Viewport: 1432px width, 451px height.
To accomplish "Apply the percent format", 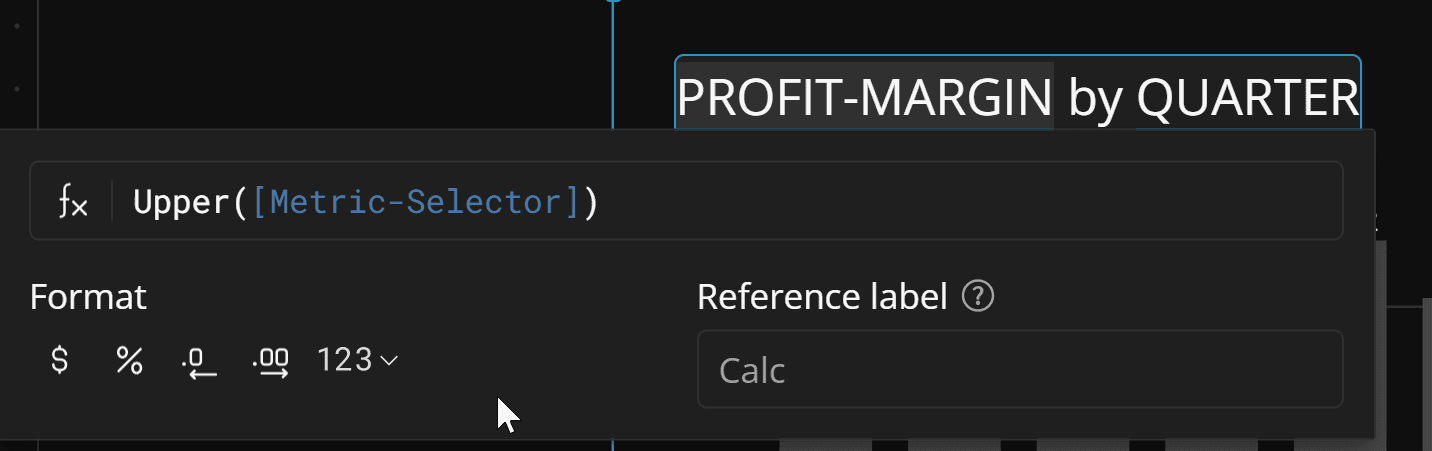I will tap(129, 360).
